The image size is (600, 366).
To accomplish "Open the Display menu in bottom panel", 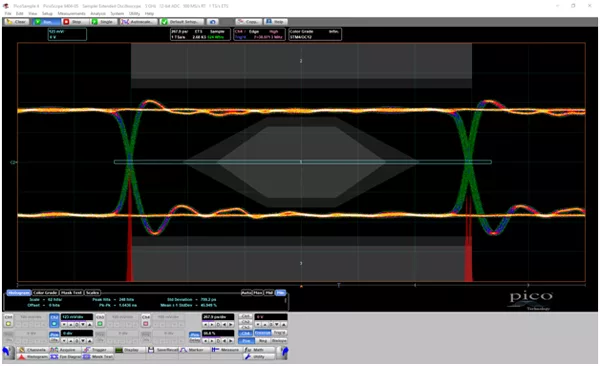I will tap(130, 350).
